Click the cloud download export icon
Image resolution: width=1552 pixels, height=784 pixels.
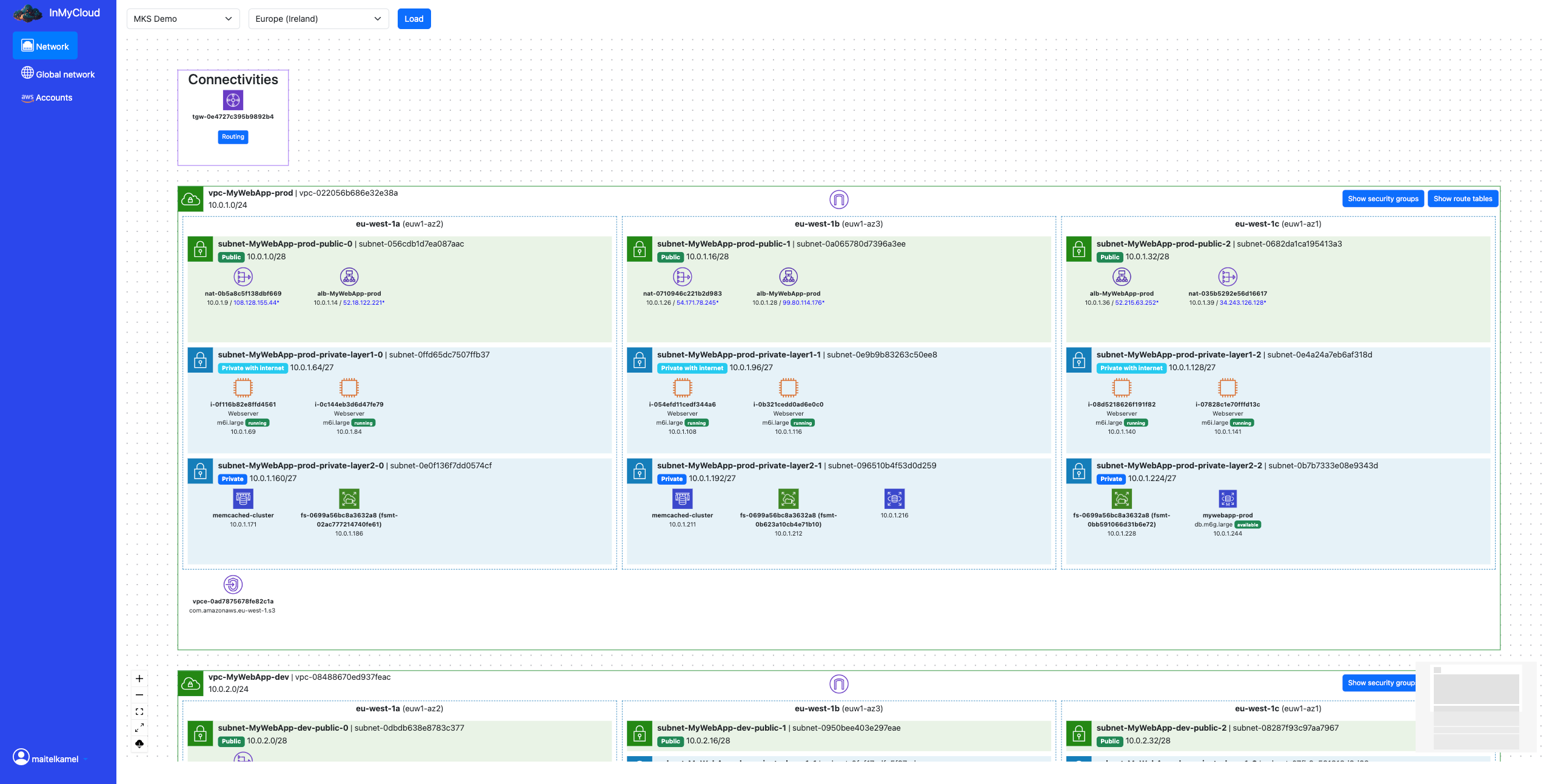pos(139,744)
